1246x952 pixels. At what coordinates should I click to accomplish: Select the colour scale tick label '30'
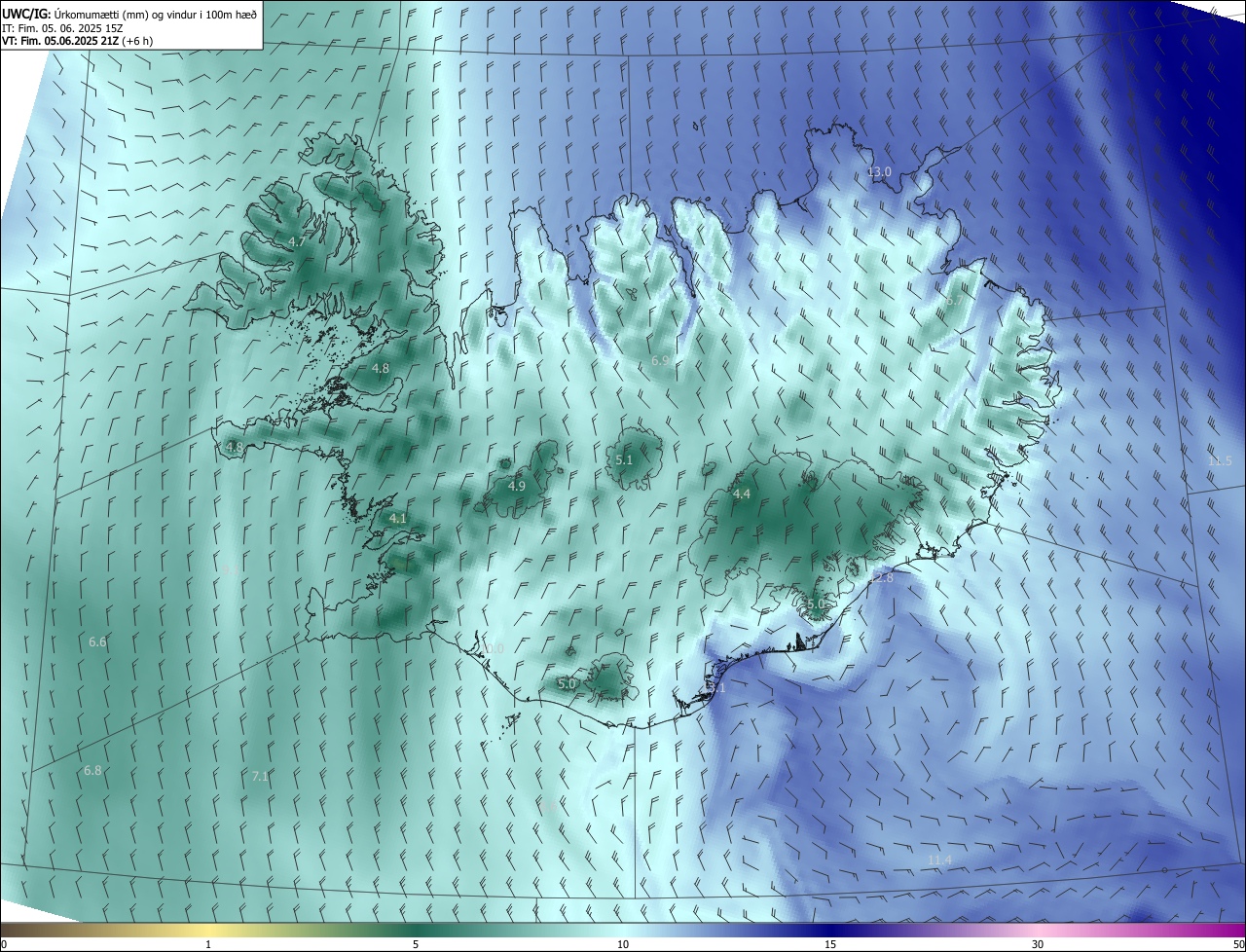point(1038,945)
